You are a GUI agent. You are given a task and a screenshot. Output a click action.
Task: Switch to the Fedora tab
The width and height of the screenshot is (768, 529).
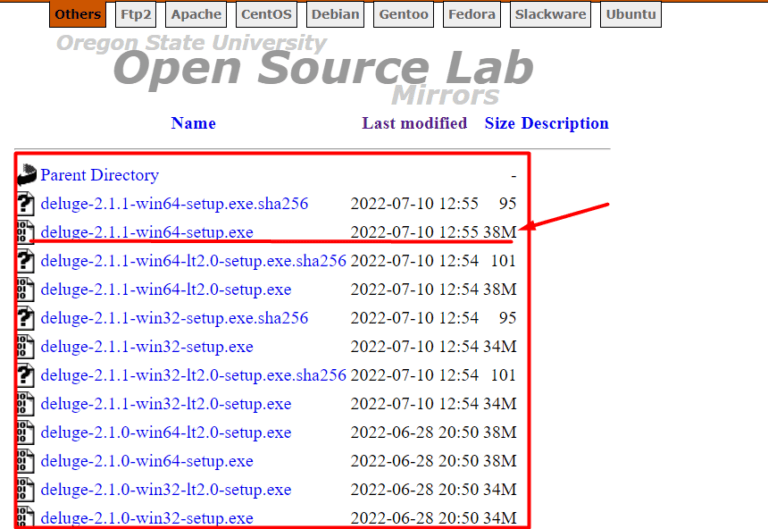pyautogui.click(x=472, y=14)
